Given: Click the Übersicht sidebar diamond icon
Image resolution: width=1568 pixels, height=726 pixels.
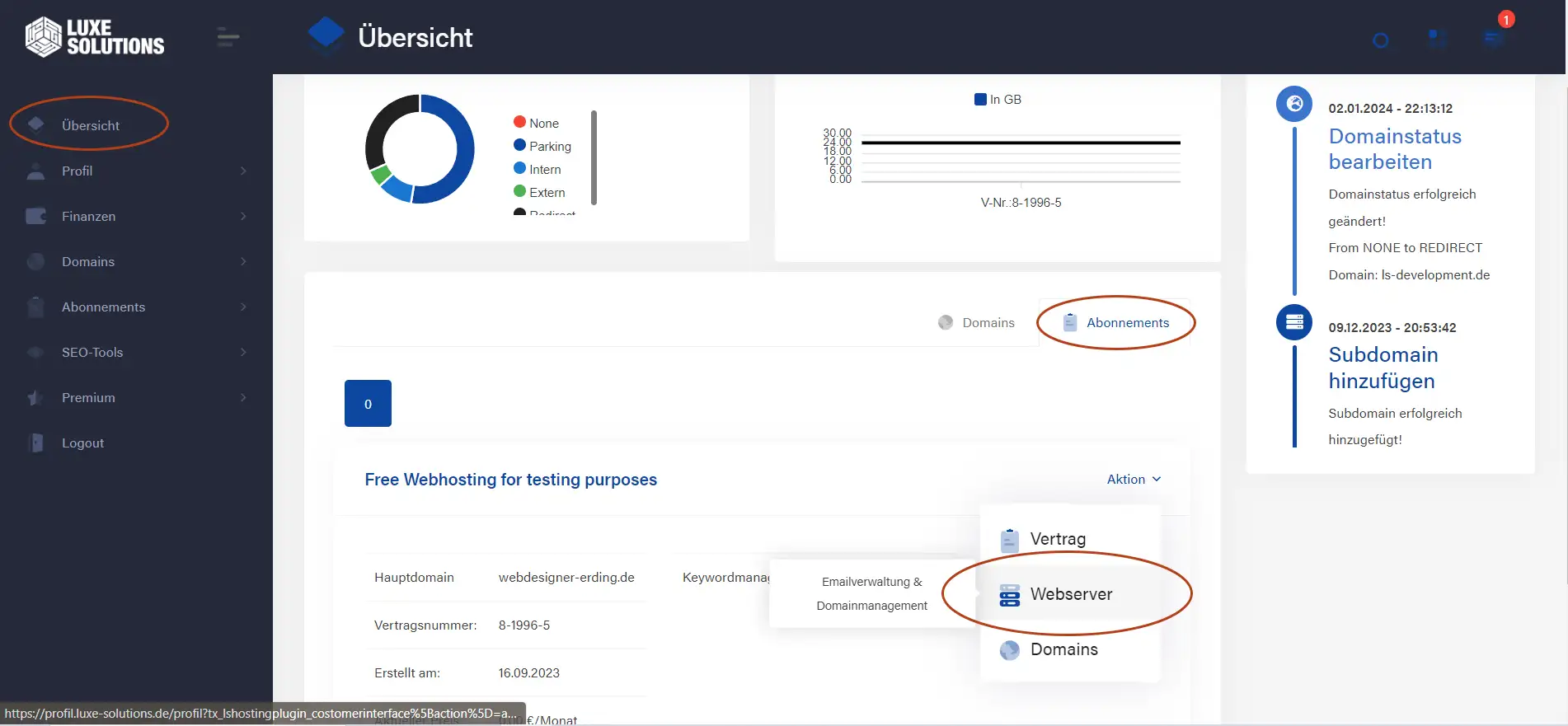Looking at the screenshot, I should click(x=35, y=124).
